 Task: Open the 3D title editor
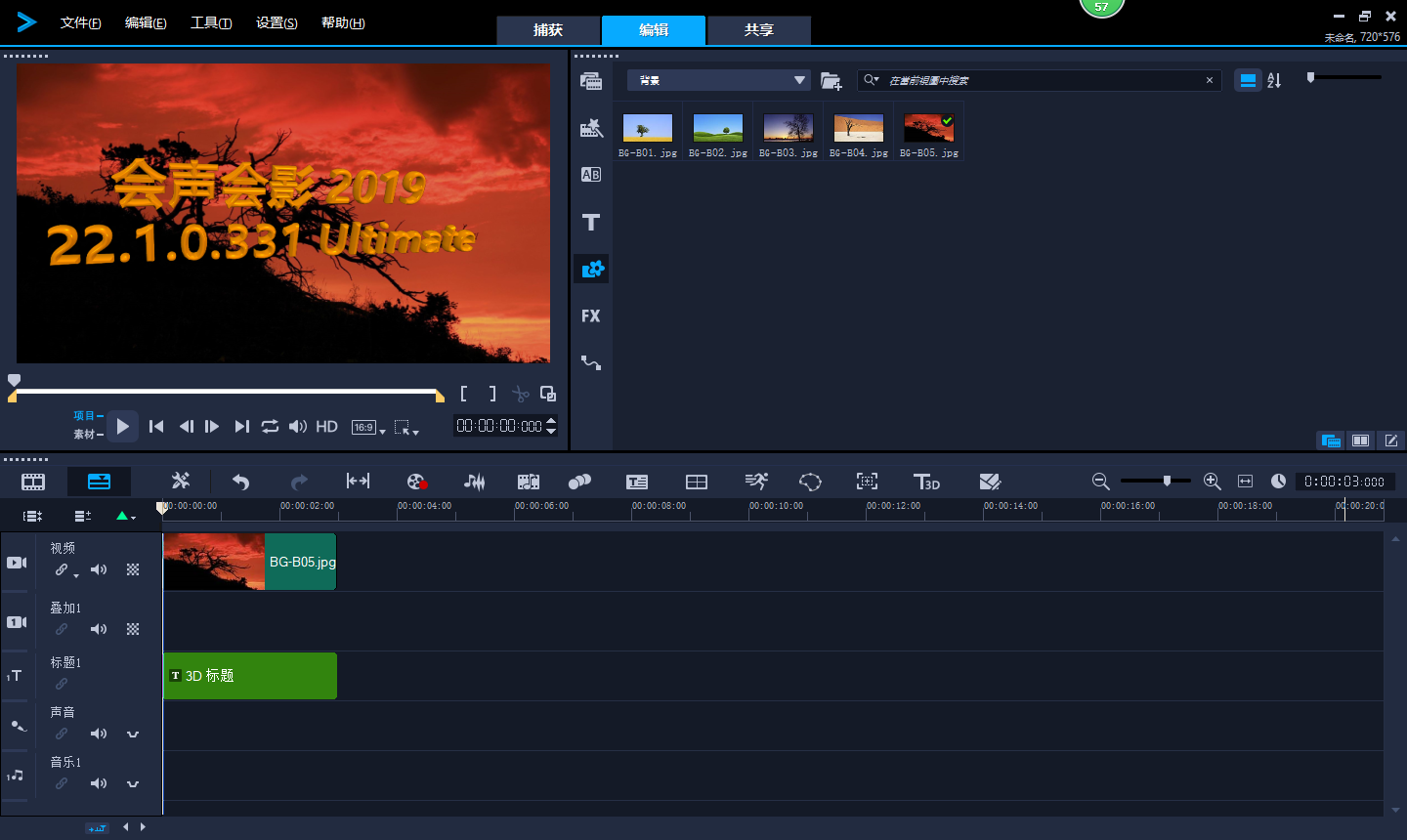click(x=926, y=482)
